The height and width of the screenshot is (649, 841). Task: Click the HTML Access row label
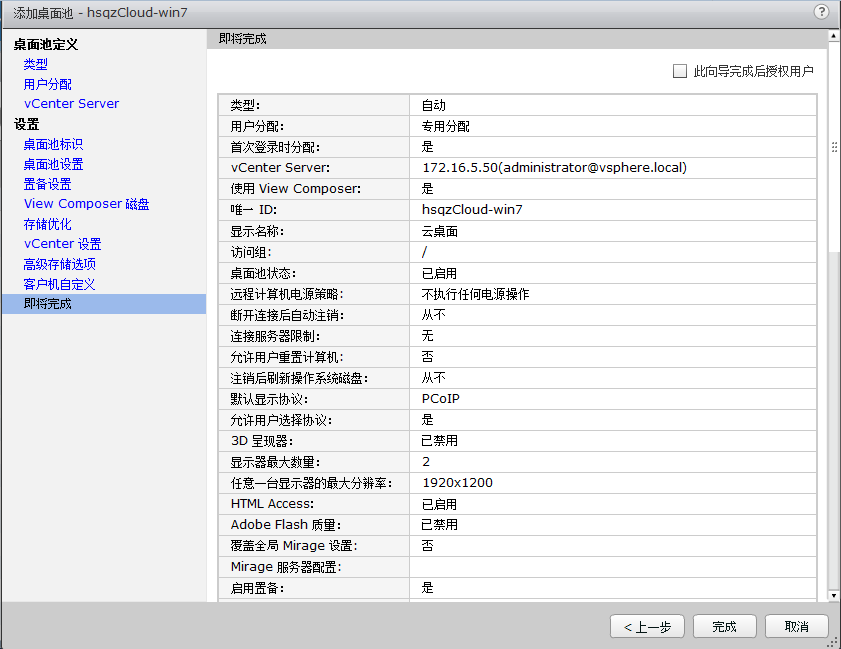272,504
